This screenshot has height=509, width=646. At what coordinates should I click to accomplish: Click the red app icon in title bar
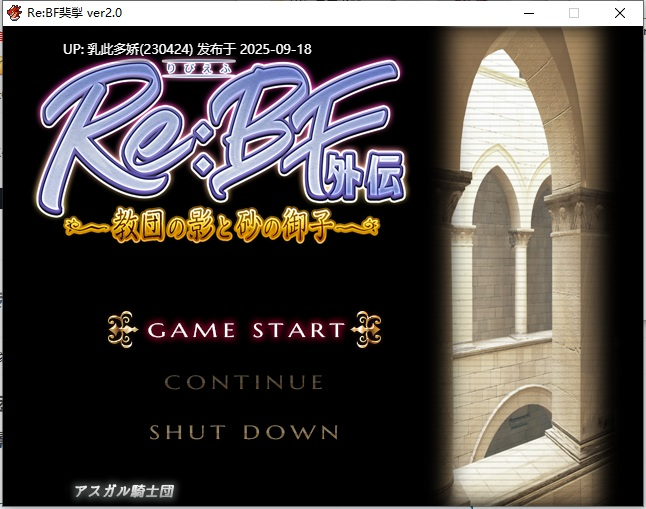point(14,13)
